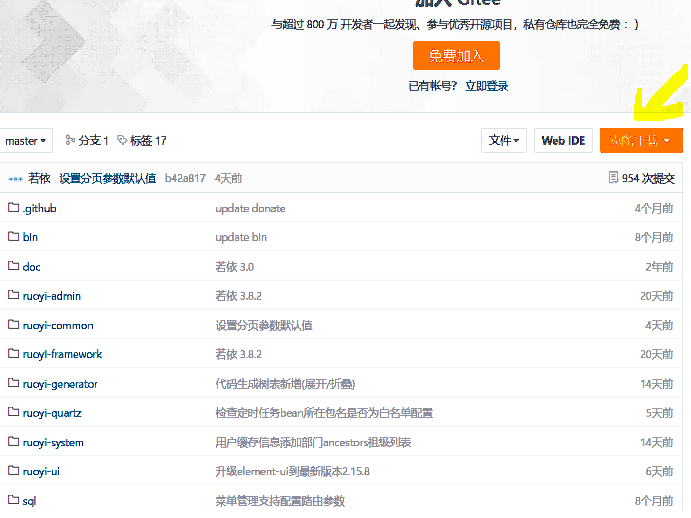Click the 2年前 timestamp for doc
691x518 pixels.
[x=659, y=267]
